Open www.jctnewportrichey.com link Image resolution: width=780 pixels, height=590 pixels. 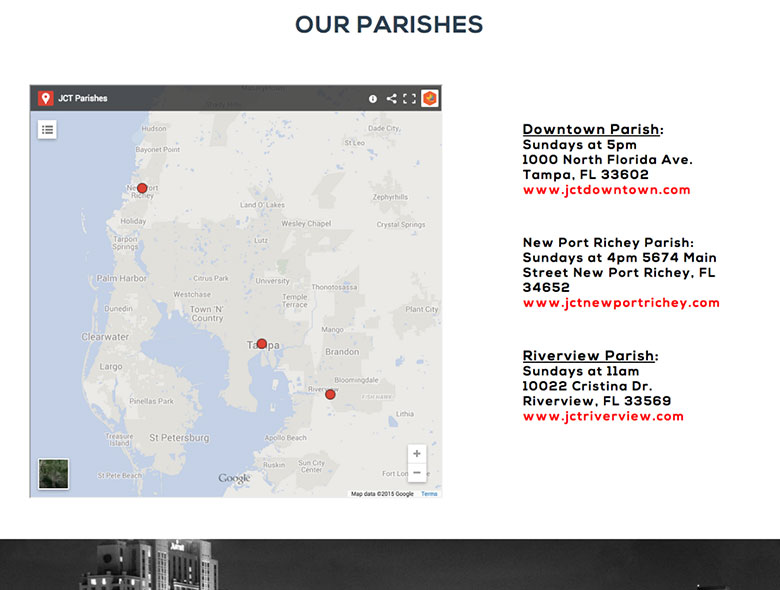[x=621, y=303]
